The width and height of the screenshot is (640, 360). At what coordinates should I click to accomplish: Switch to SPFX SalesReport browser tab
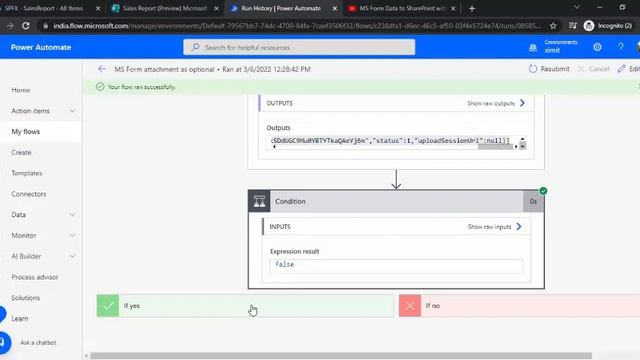44,8
